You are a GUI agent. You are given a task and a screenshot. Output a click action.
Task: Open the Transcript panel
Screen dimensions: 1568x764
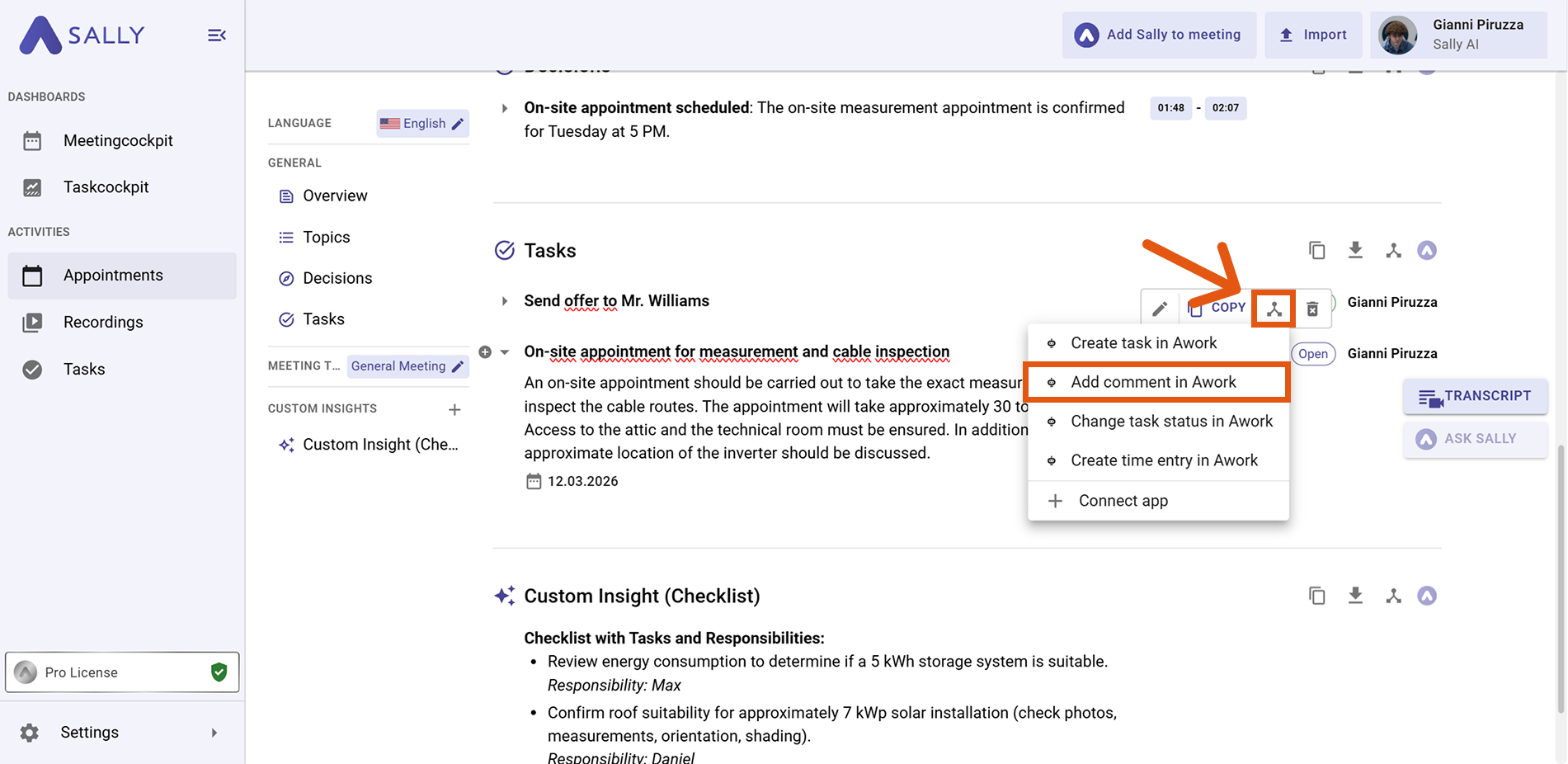pos(1475,396)
